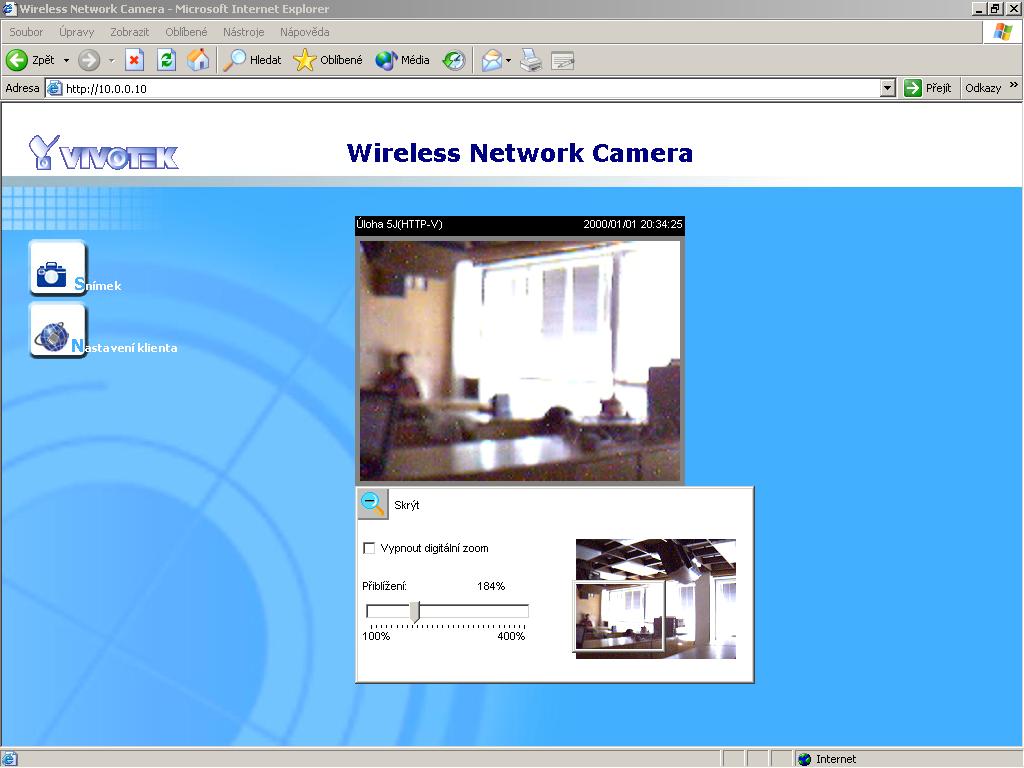Screen dimensions: 1024x768
Task: Open the Nástroje menu
Action: pos(244,32)
